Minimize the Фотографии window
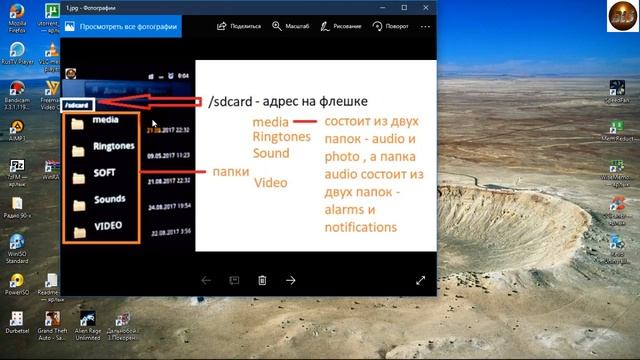This screenshot has width=640, height=360. coord(382,8)
